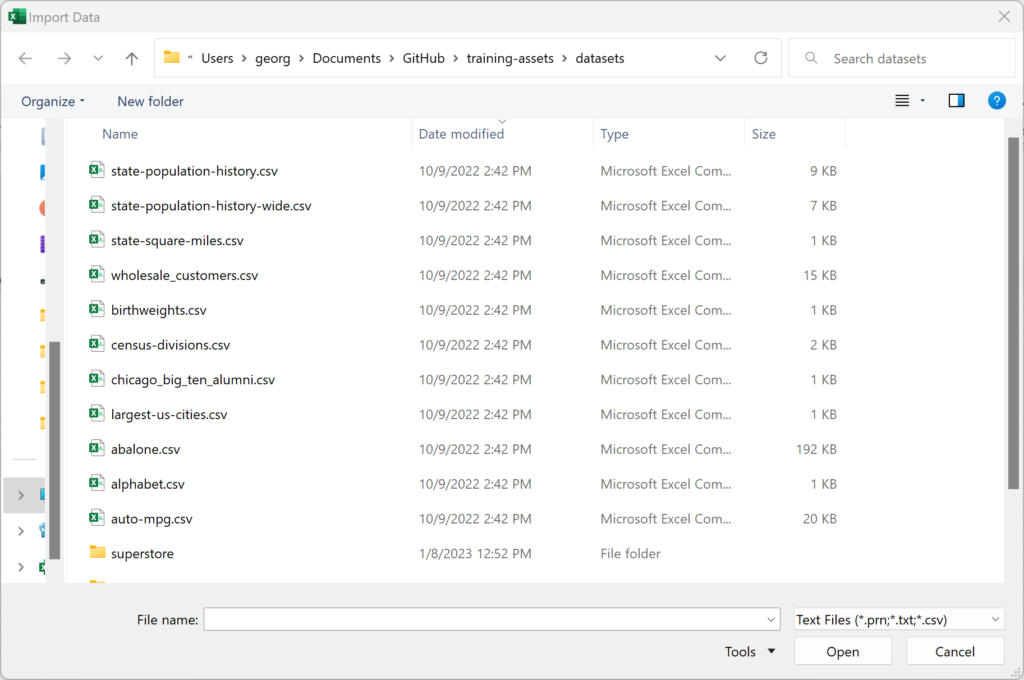The image size is (1024, 680).
Task: Click the Back navigation arrow
Action: click(x=26, y=59)
